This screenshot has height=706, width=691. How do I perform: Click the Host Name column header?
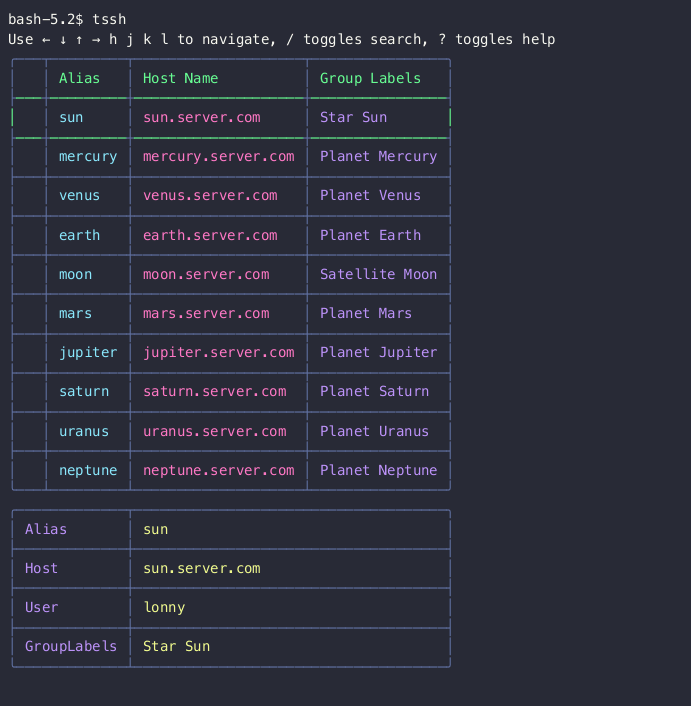pos(180,78)
